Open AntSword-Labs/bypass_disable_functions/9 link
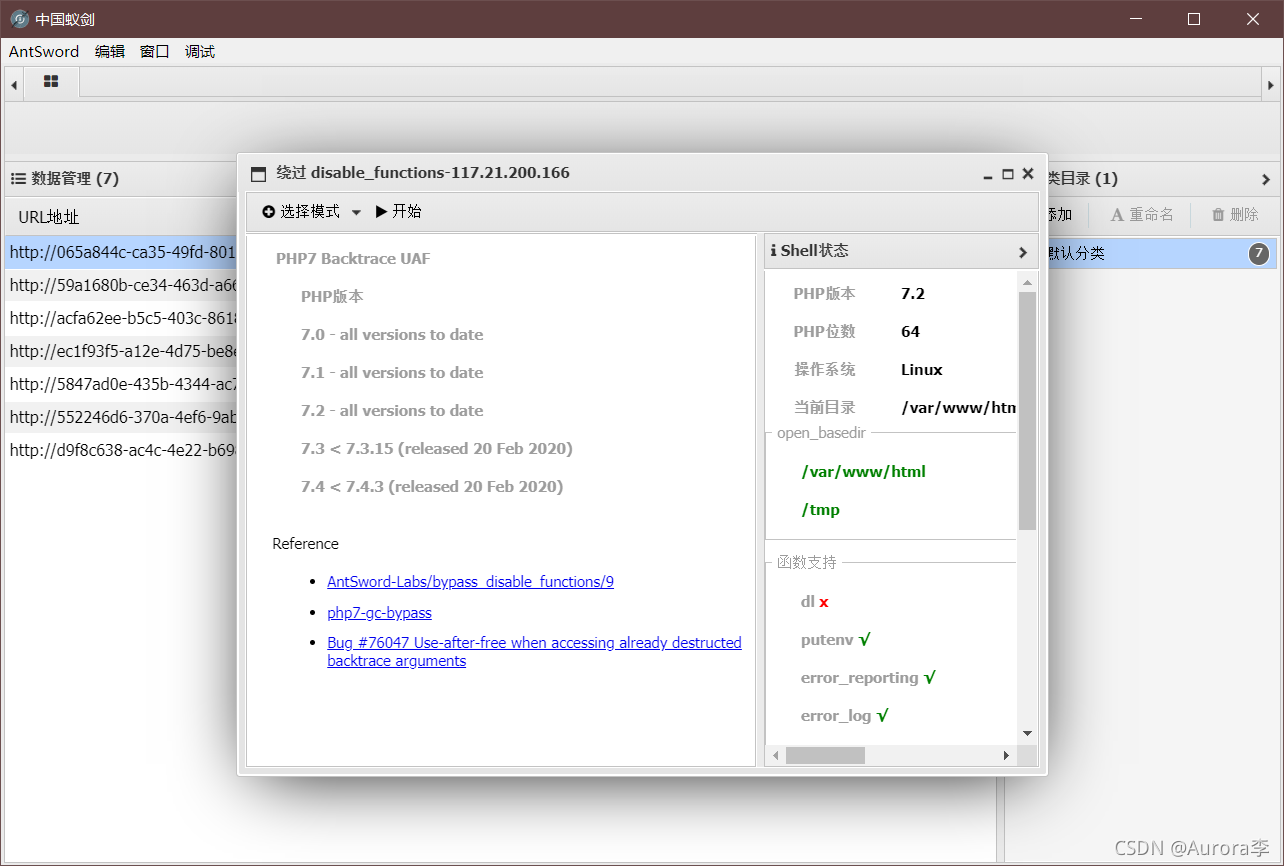1284x866 pixels. click(x=470, y=581)
